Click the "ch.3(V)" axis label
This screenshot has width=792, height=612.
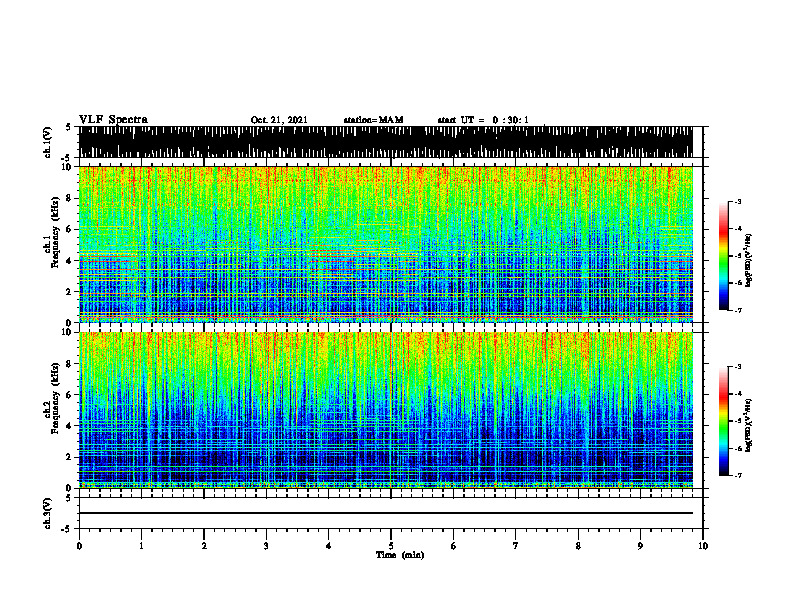tap(48, 513)
